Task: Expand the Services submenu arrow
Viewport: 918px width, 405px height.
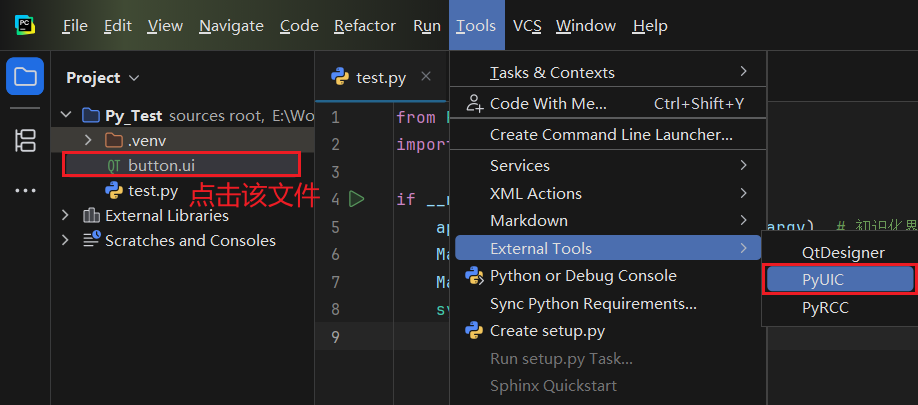Action: click(x=744, y=165)
